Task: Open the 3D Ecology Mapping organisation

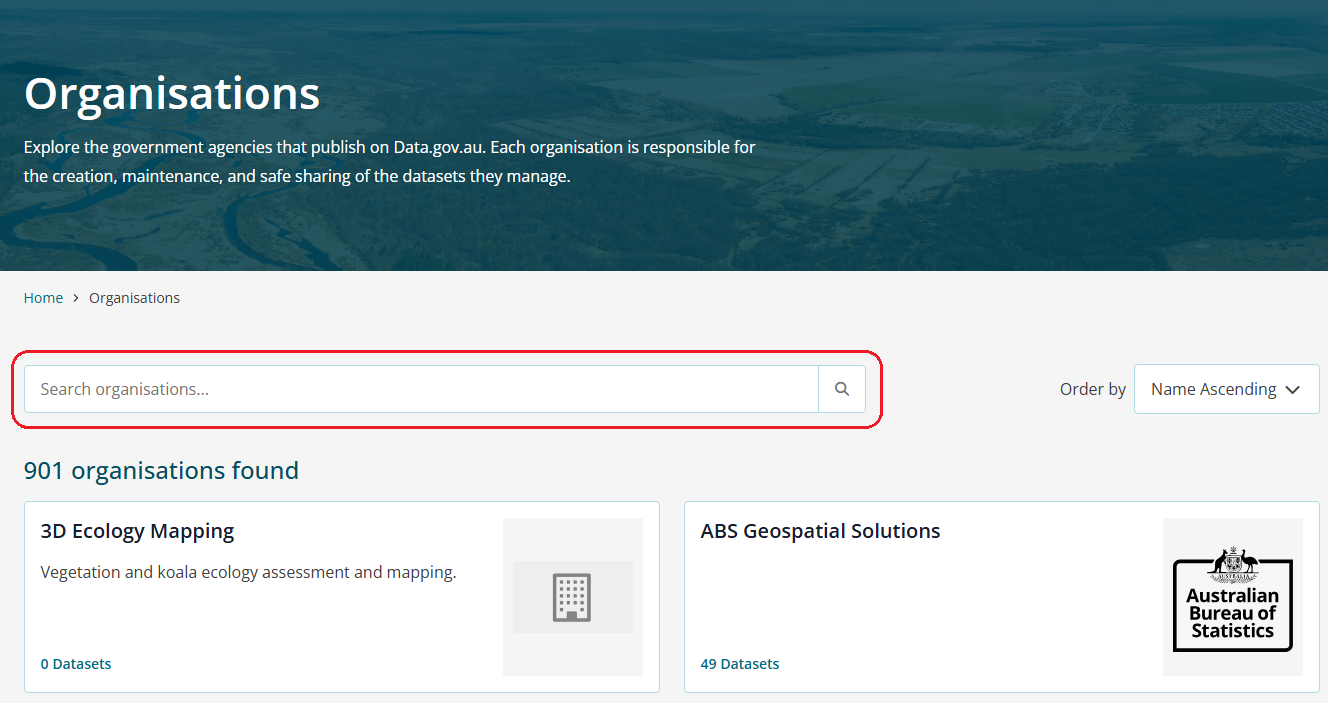Action: 137,531
